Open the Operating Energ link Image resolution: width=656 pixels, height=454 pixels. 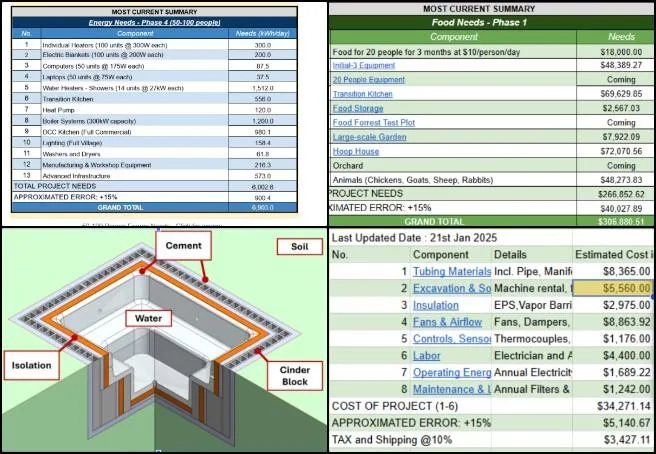[x=452, y=372]
